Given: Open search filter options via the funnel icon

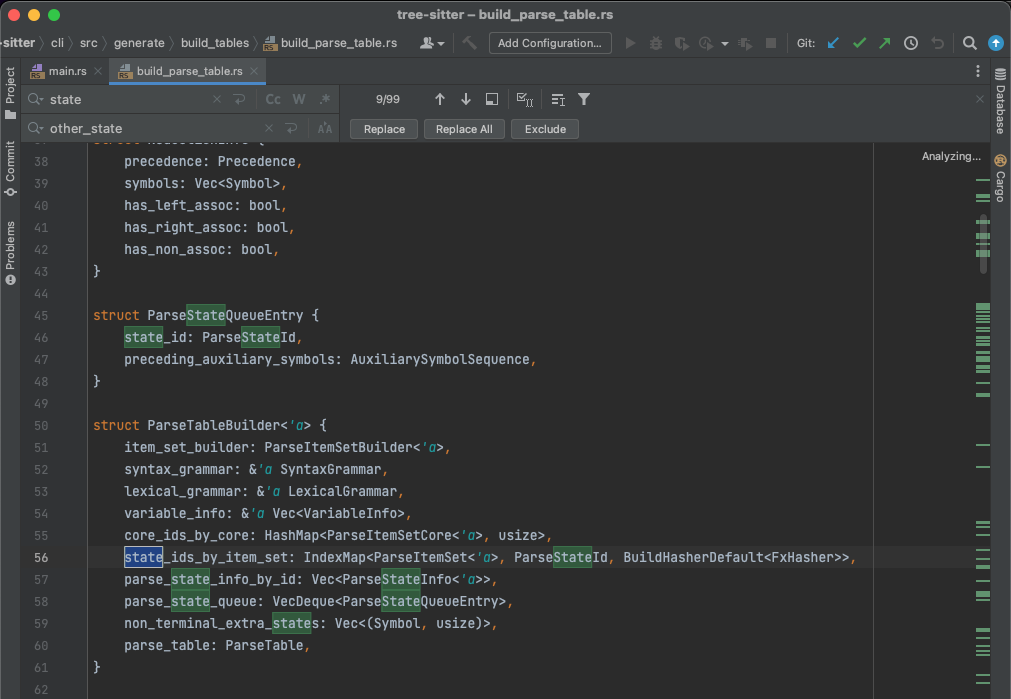Looking at the screenshot, I should pos(584,99).
